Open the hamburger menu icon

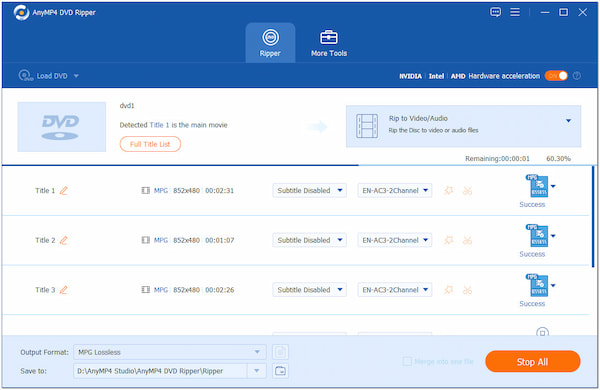(515, 12)
